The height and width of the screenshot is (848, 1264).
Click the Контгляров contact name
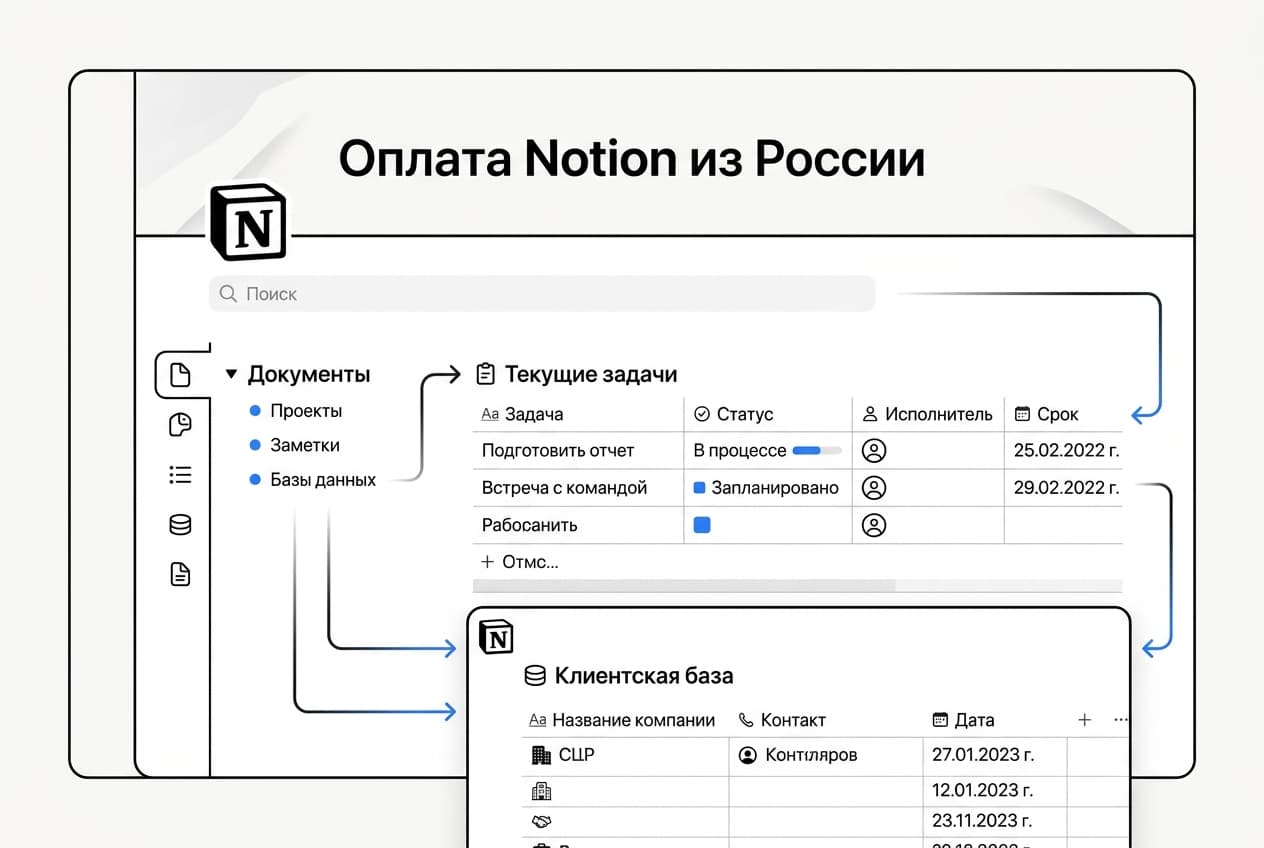click(811, 755)
